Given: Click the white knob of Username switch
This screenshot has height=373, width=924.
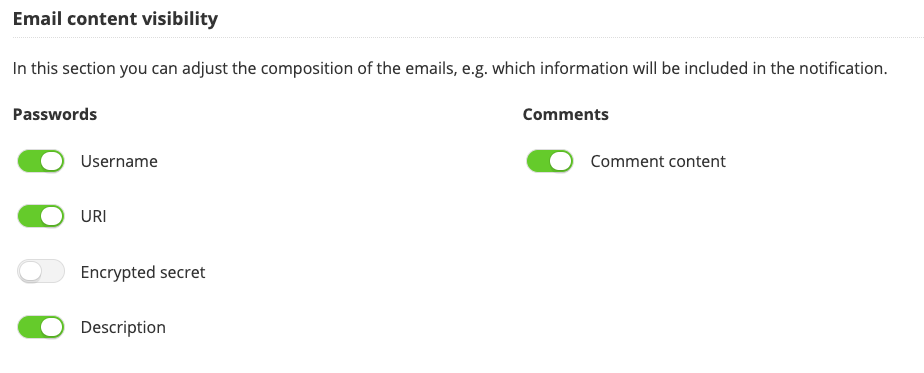Looking at the screenshot, I should 52,161.
